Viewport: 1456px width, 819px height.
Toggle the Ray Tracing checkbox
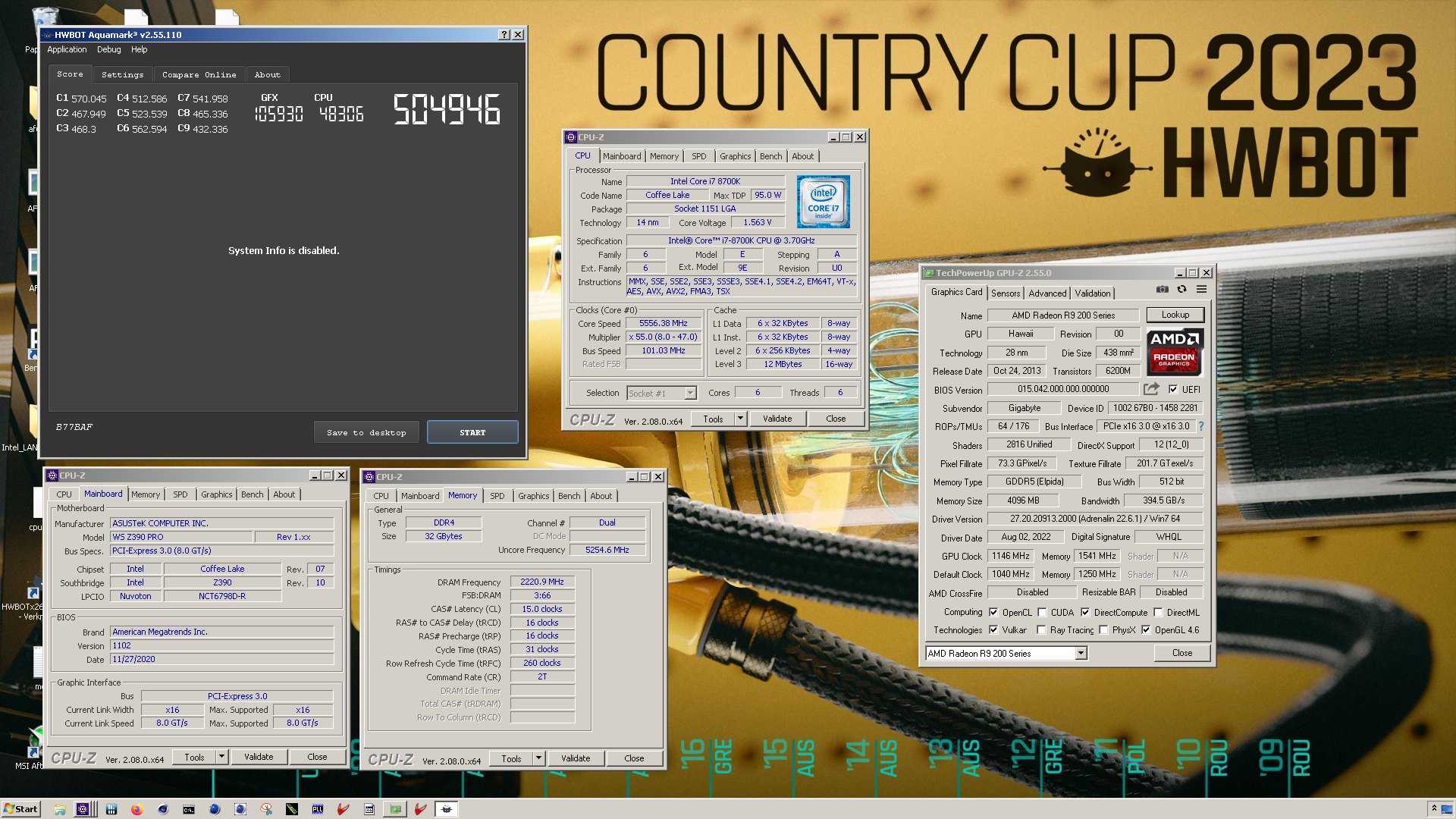pos(1041,629)
